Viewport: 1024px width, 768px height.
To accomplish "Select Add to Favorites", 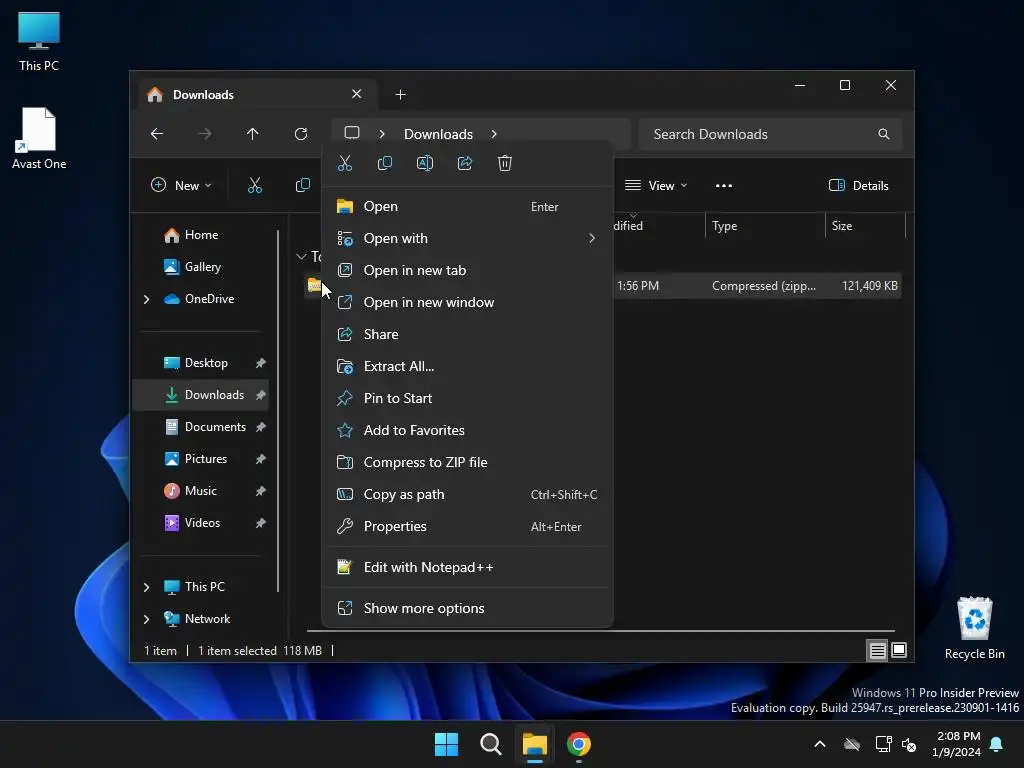I will (x=467, y=430).
